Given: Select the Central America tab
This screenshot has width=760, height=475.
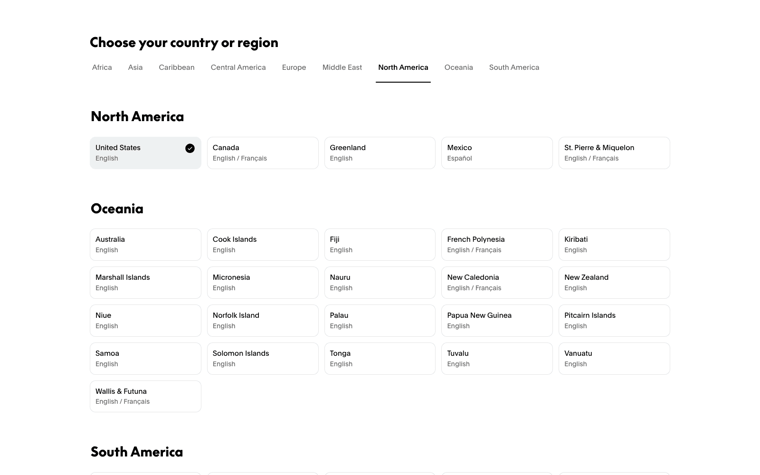Looking at the screenshot, I should pos(238,67).
